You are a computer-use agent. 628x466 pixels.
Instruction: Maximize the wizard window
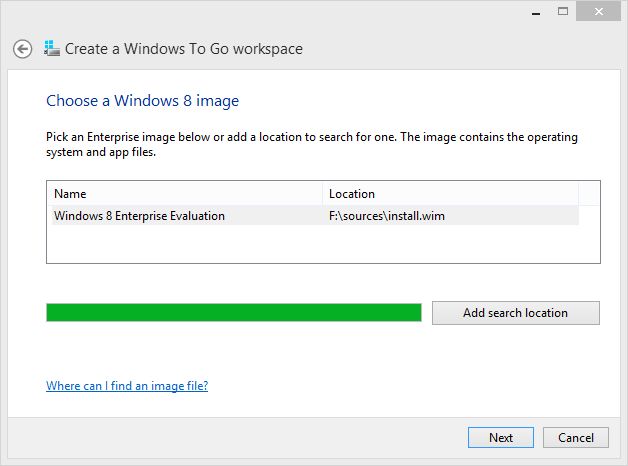[x=563, y=11]
